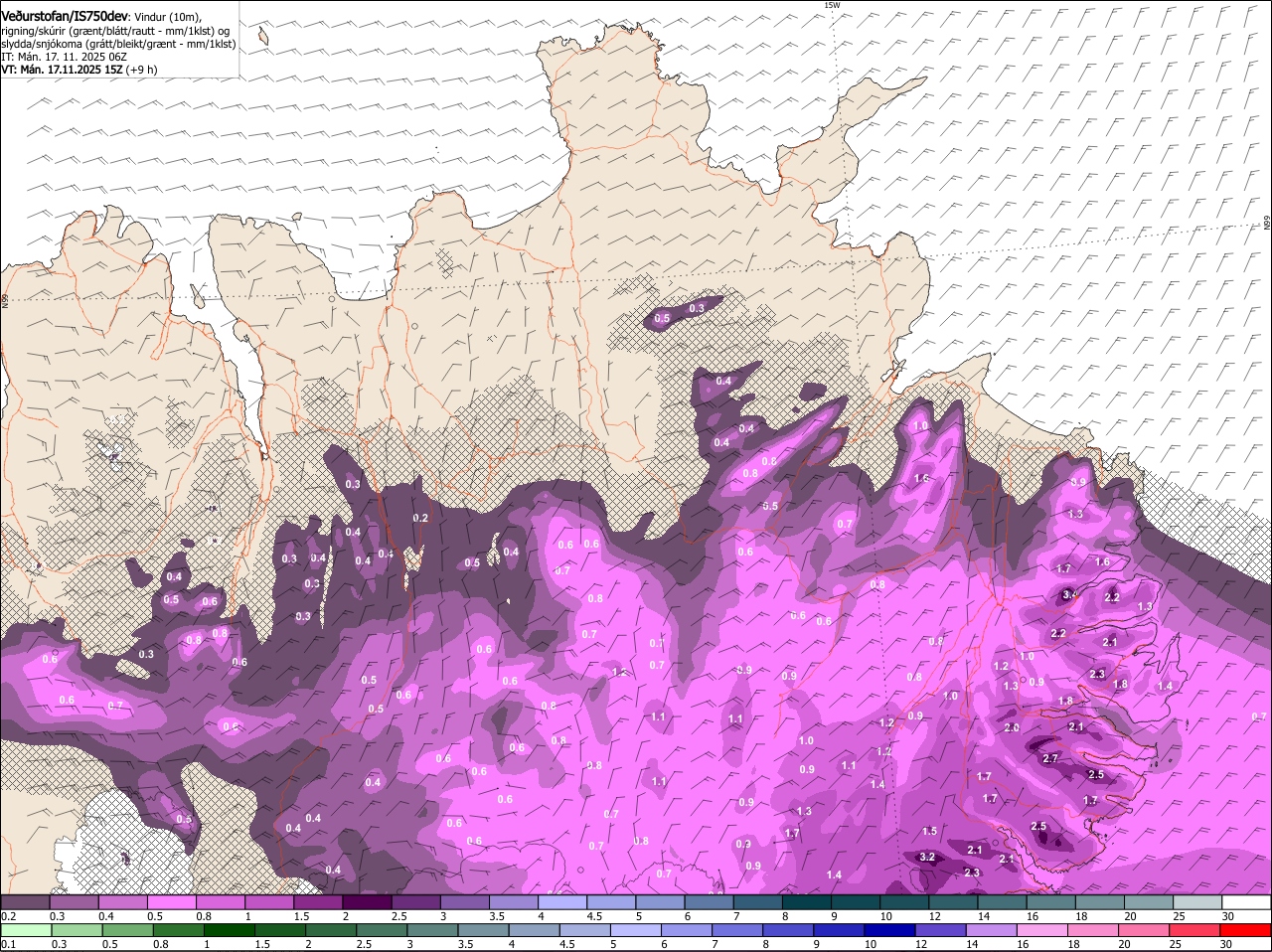1272x952 pixels.
Task: Click the 15W longitude label at top
Action: (832, 6)
